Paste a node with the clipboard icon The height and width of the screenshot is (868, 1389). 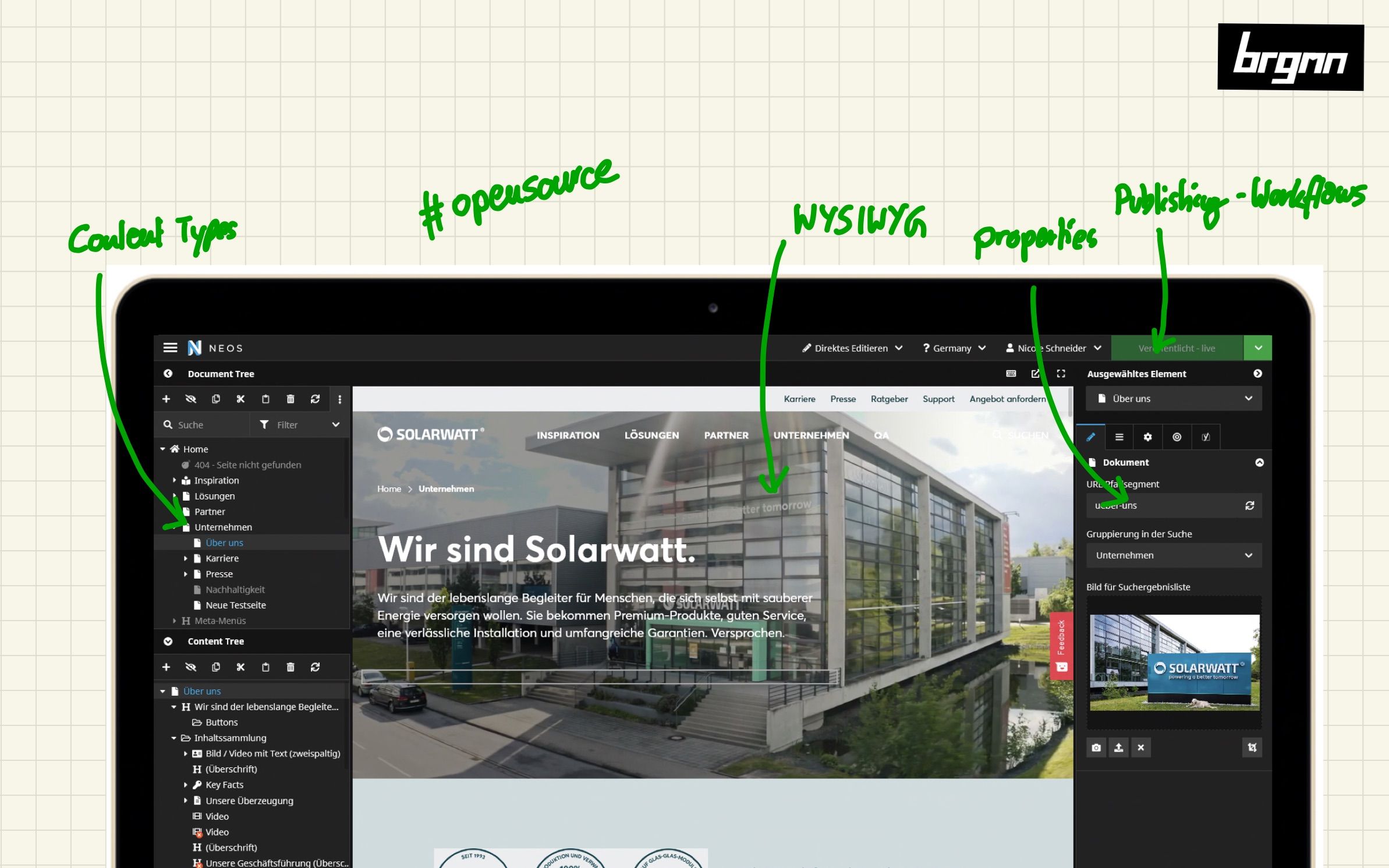coord(265,399)
